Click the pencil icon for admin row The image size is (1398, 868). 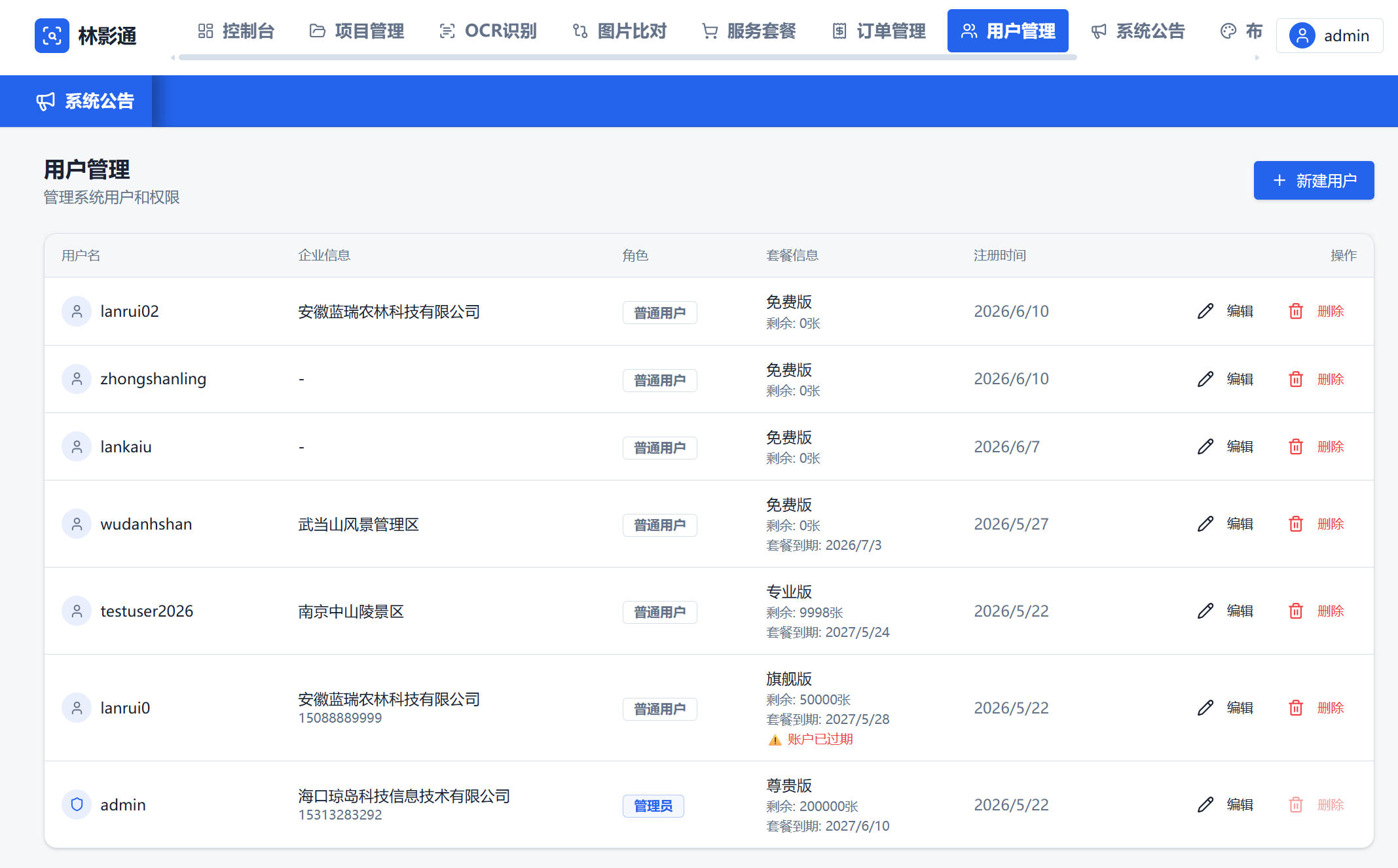[x=1205, y=805]
